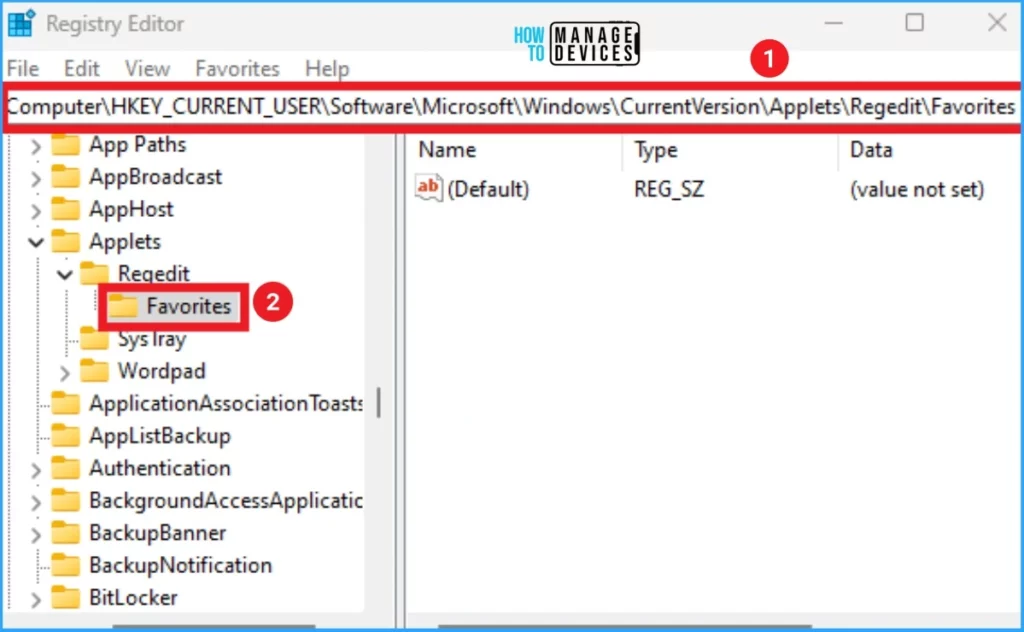Select the Applets tree label
The image size is (1024, 632).
tap(125, 242)
